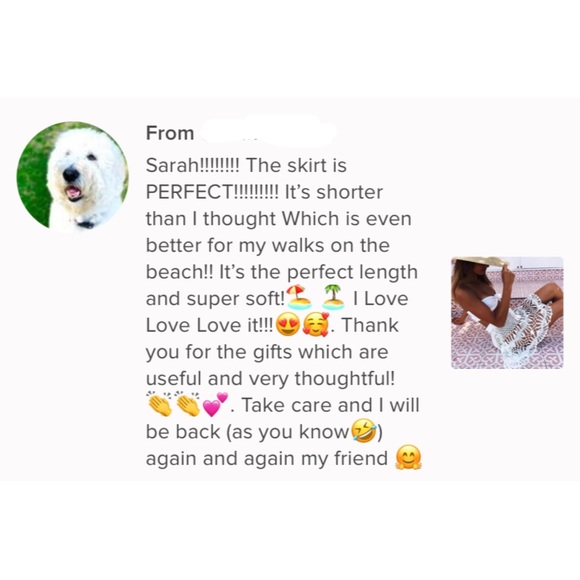This screenshot has height=580, width=580.
Task: Select the "From" sender label
Action: pos(170,133)
